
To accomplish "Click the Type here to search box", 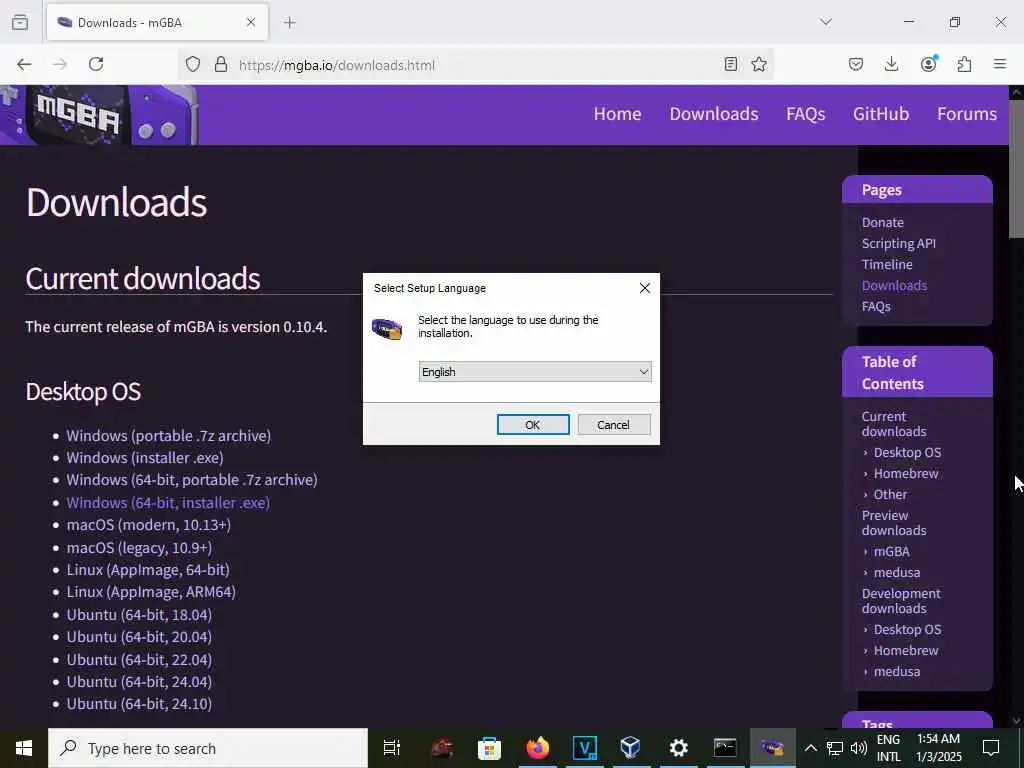I will [208, 748].
